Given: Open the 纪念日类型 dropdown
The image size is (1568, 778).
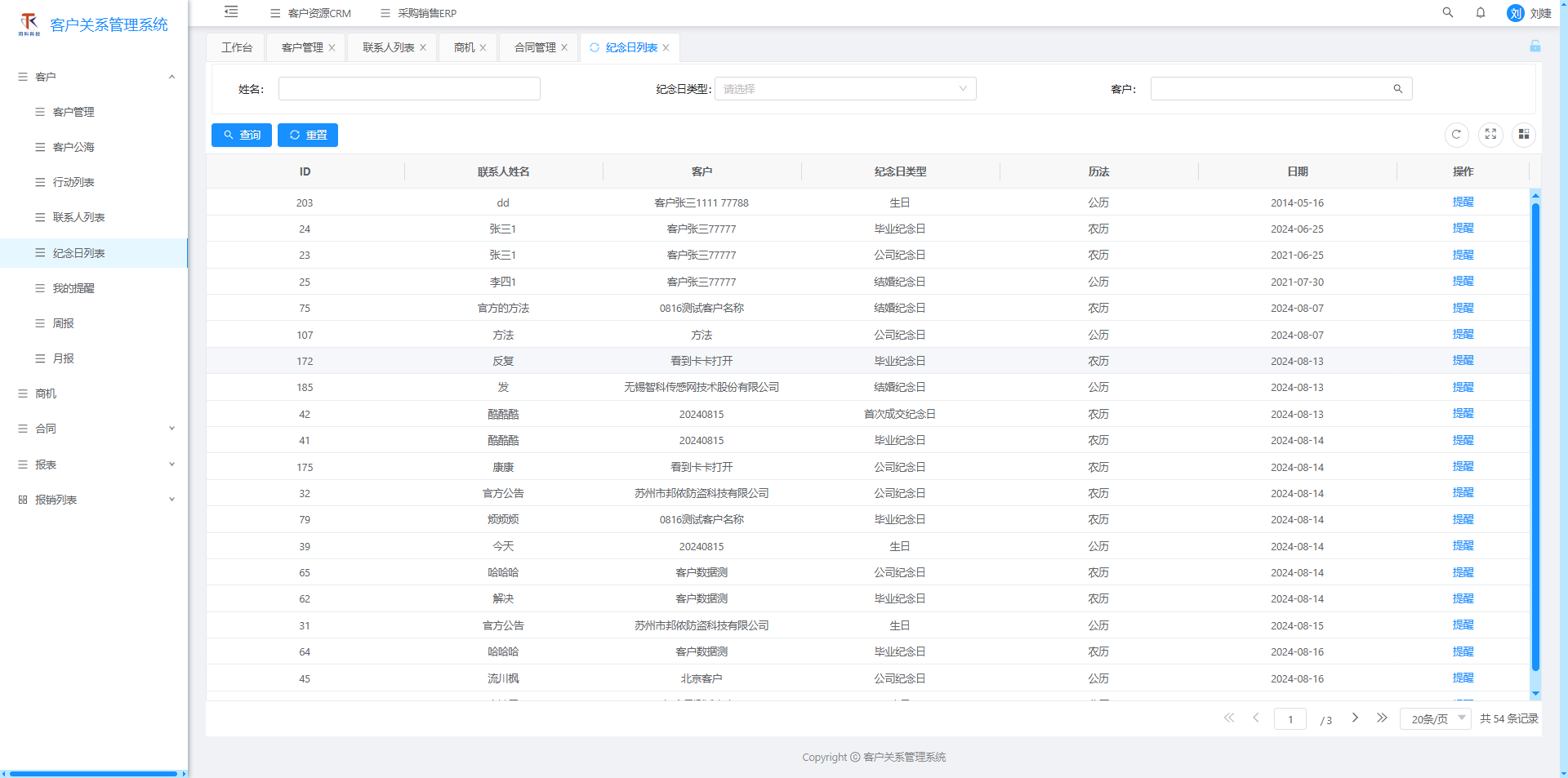Looking at the screenshot, I should pos(845,89).
